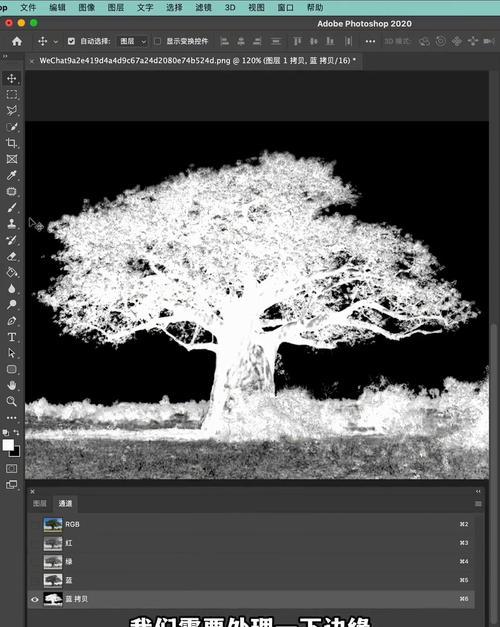
Task: Click the white foreground color swatch
Action: point(8,445)
